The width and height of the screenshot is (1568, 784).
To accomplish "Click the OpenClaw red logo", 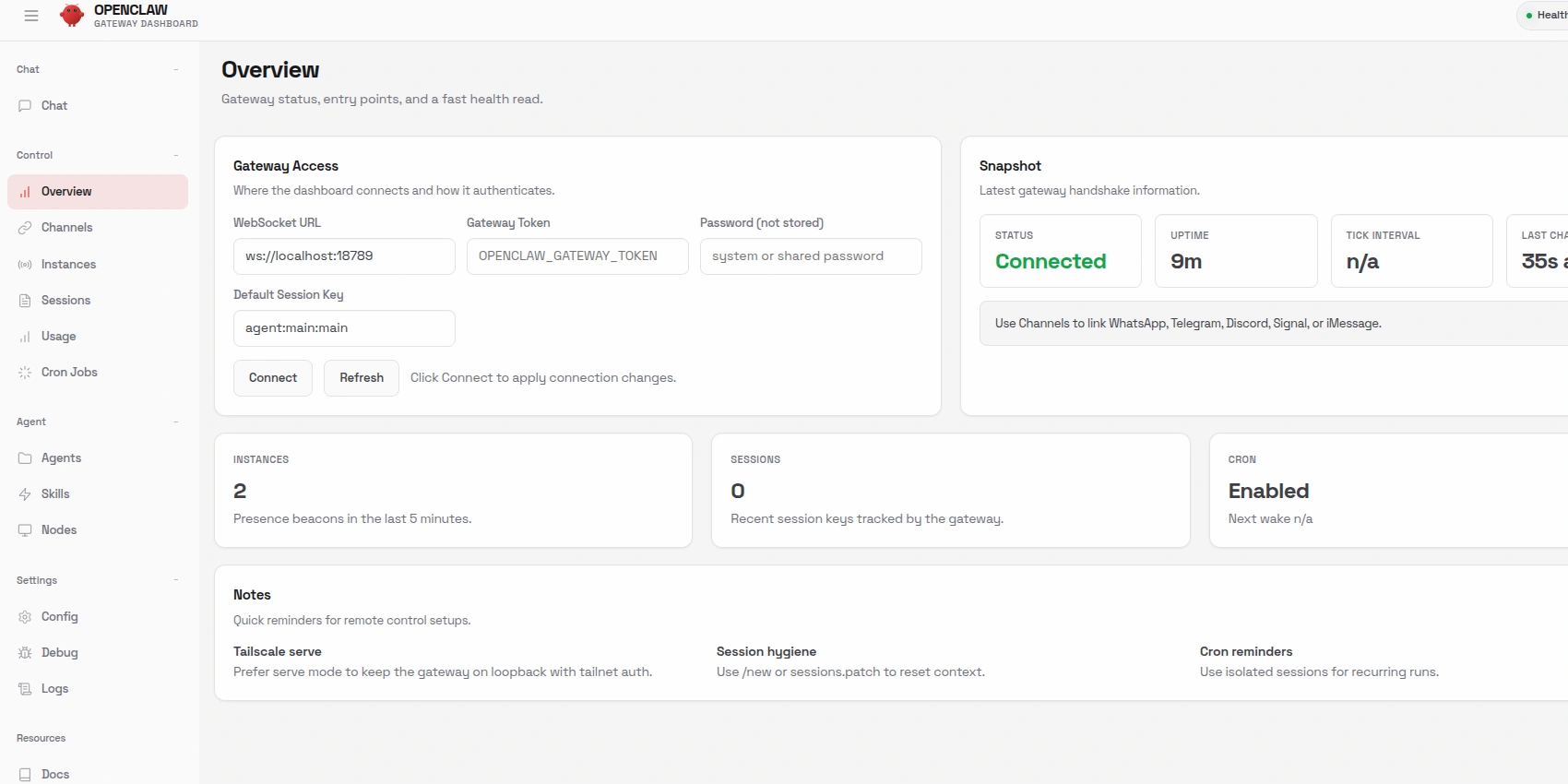I will pos(71,16).
